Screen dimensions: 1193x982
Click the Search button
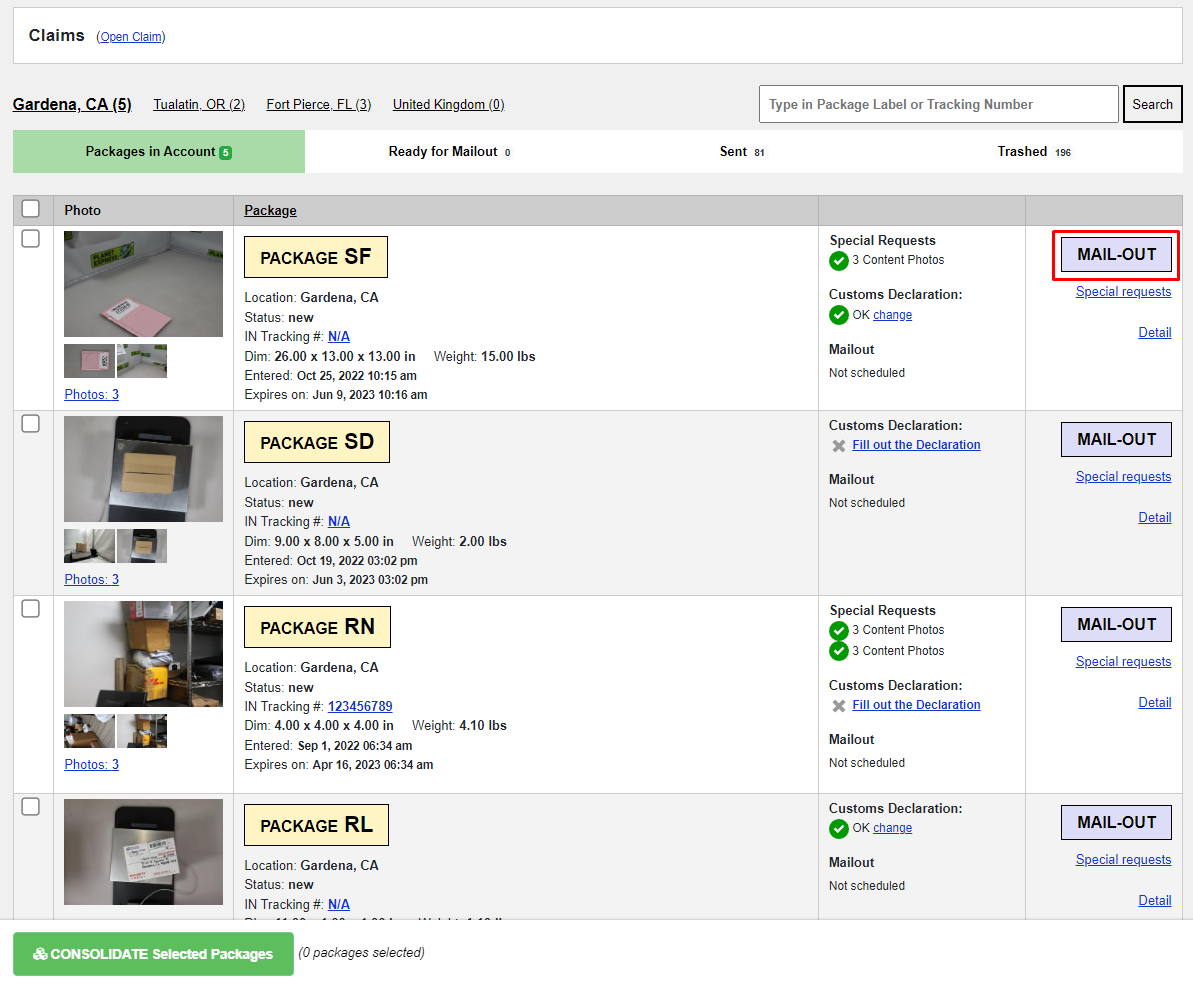point(1152,104)
